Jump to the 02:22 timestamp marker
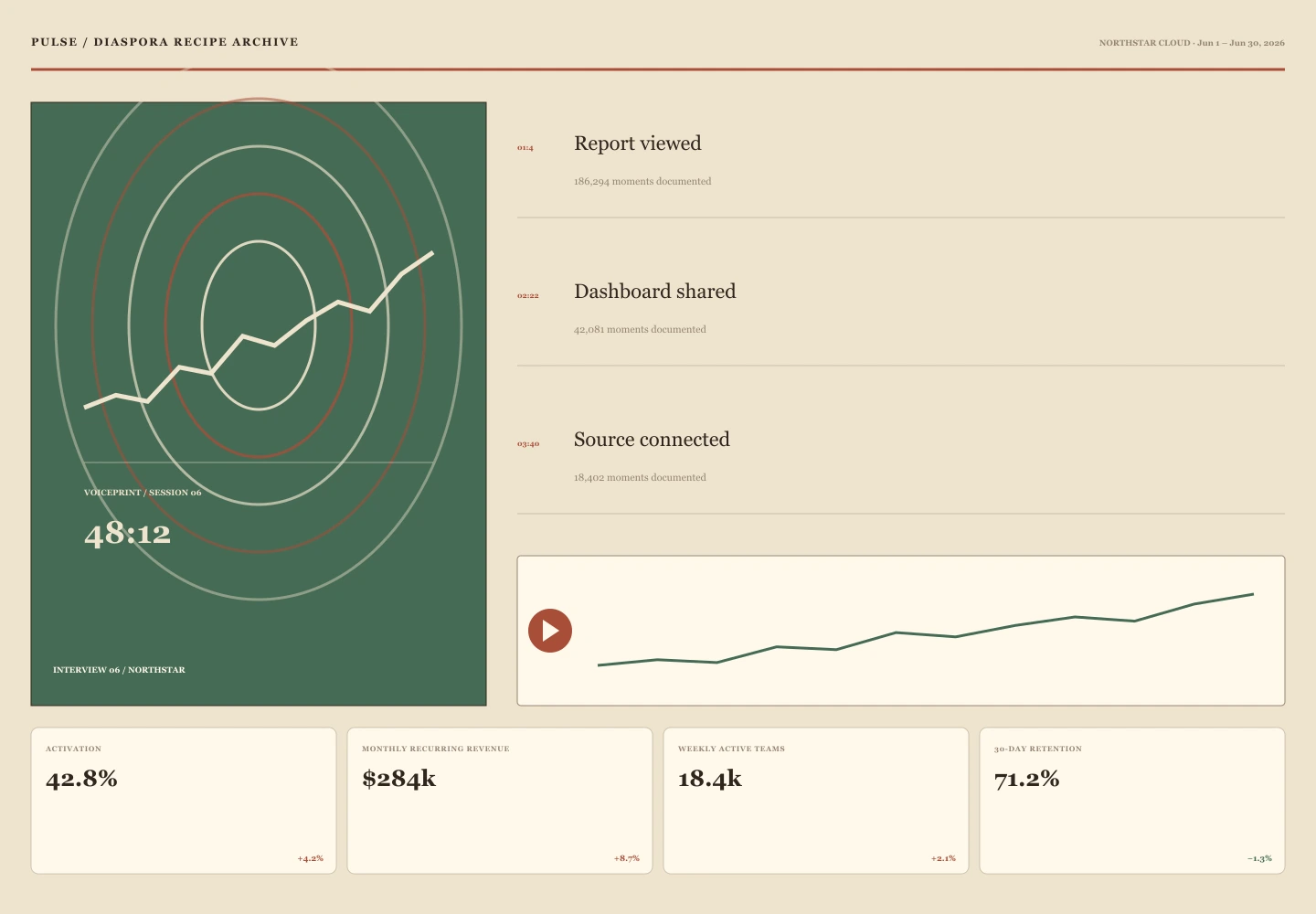 [x=528, y=295]
